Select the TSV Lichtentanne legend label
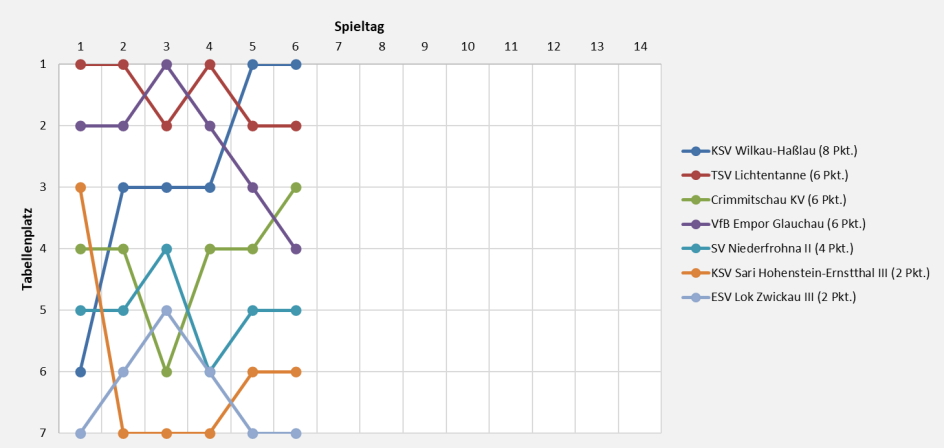944x448 pixels. [x=778, y=175]
